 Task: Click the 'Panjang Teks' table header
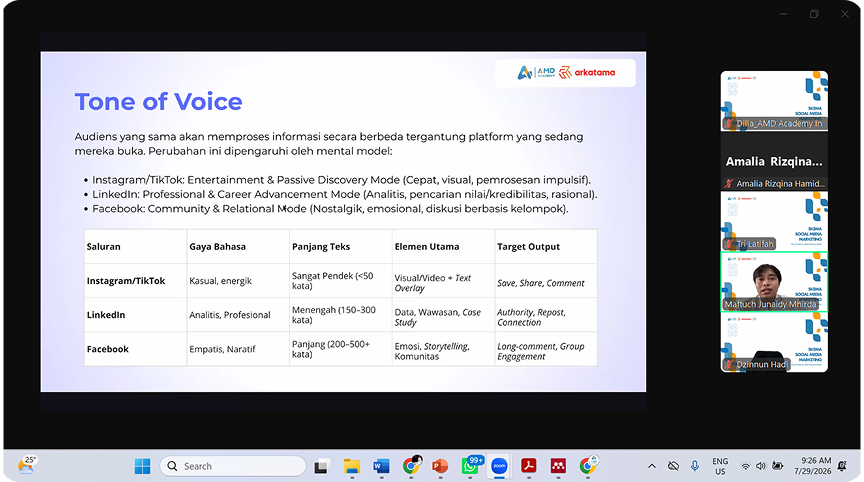pyautogui.click(x=321, y=247)
